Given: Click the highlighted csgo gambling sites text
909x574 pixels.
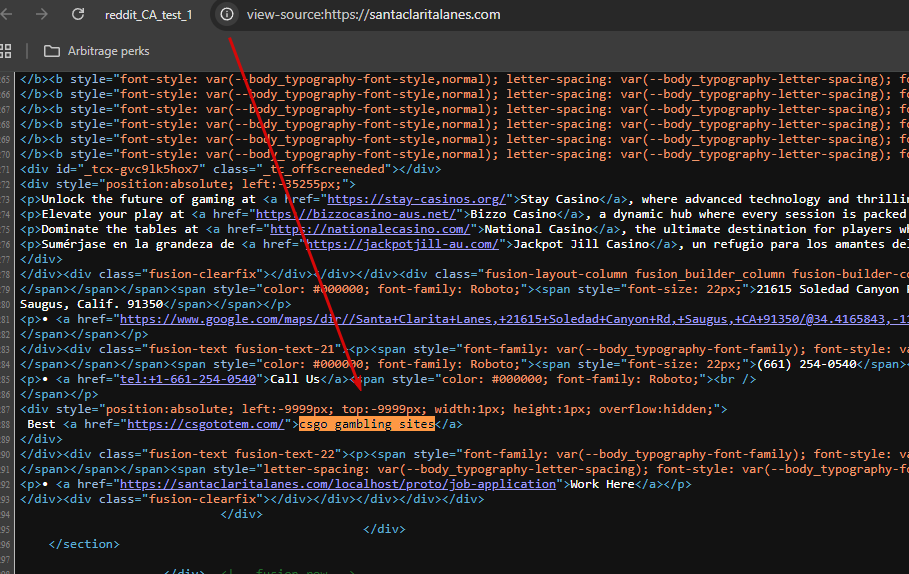Looking at the screenshot, I should 366,424.
